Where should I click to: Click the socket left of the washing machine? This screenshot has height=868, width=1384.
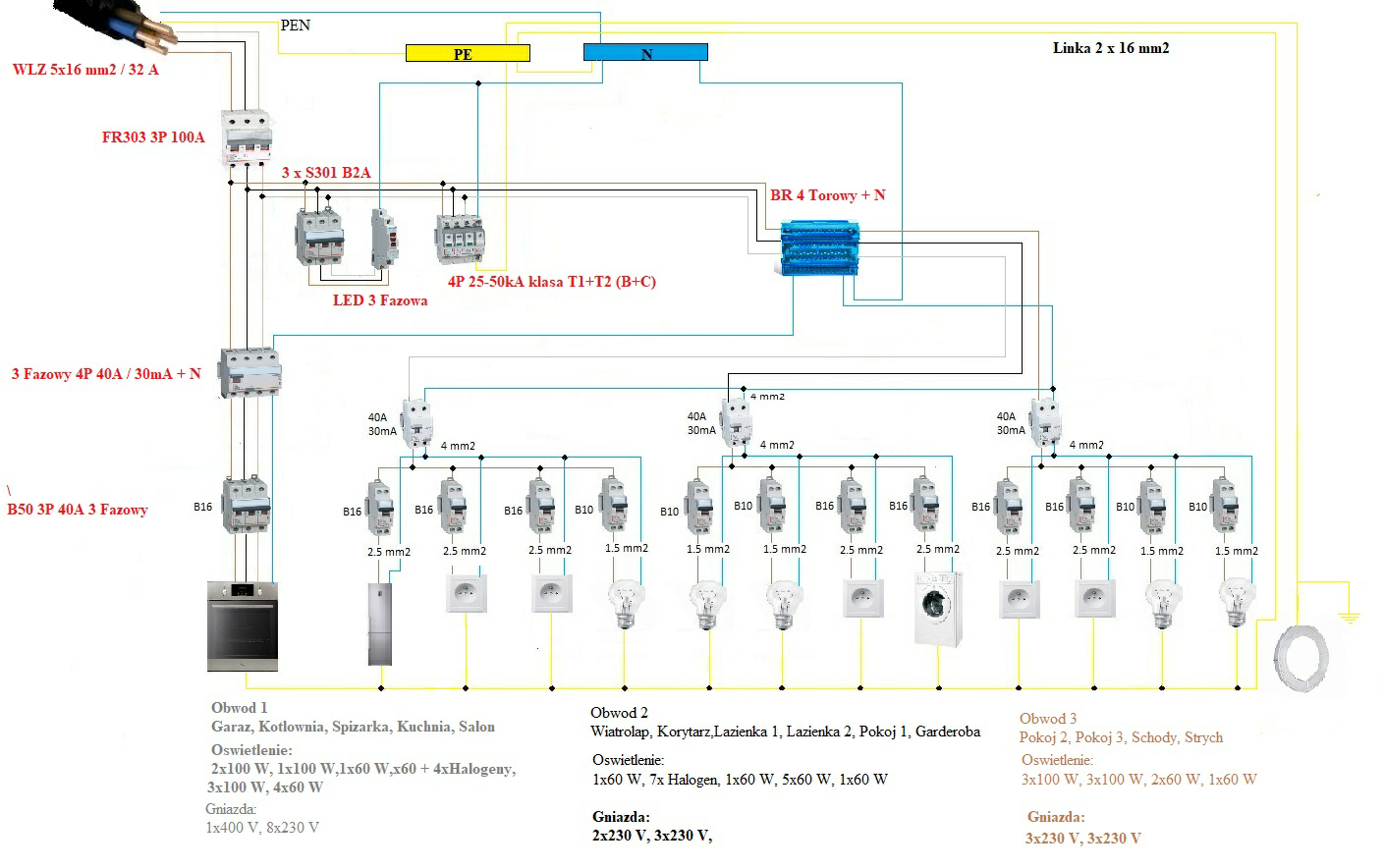[862, 598]
